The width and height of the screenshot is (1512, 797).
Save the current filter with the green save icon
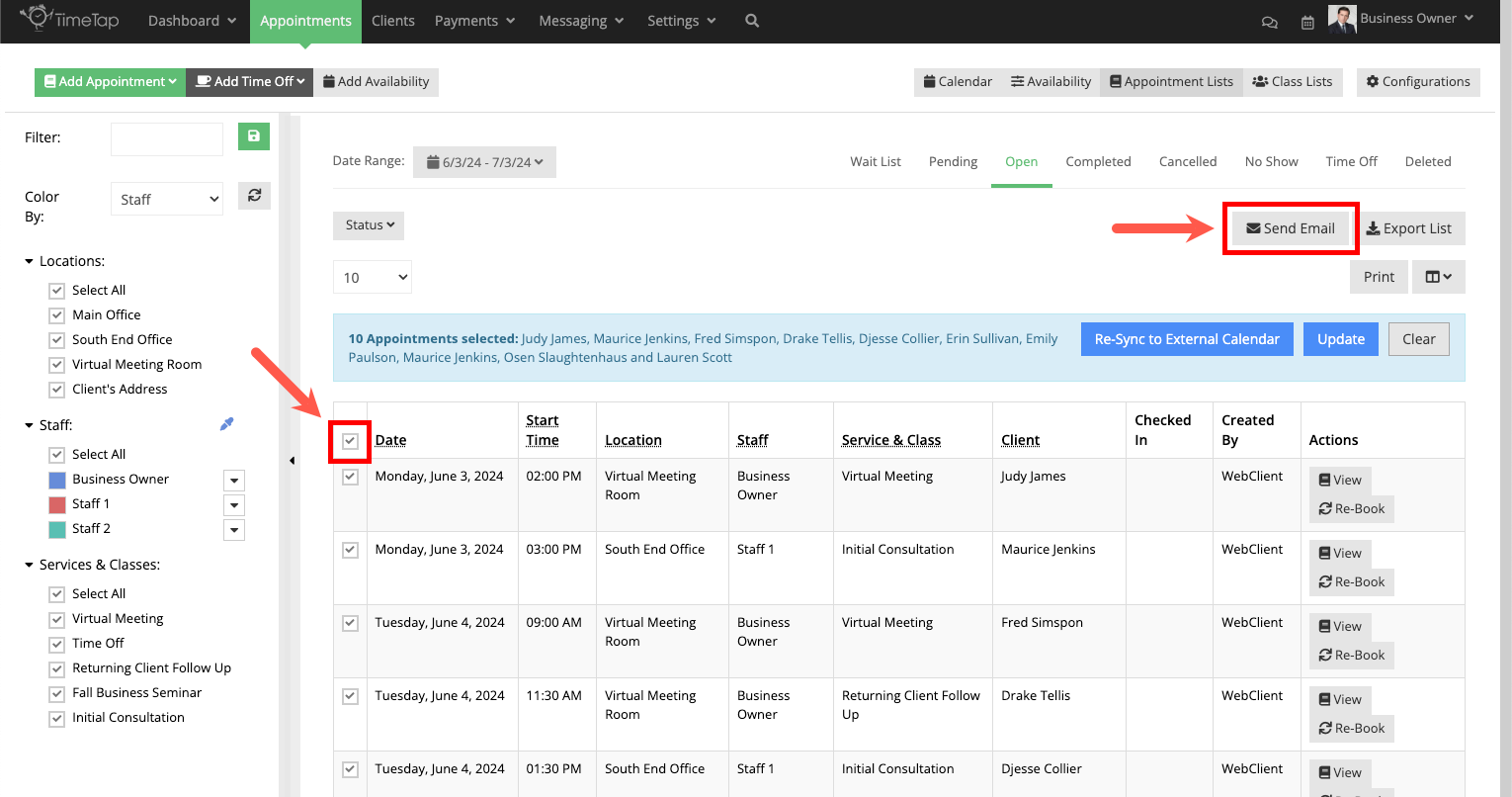pyautogui.click(x=253, y=136)
